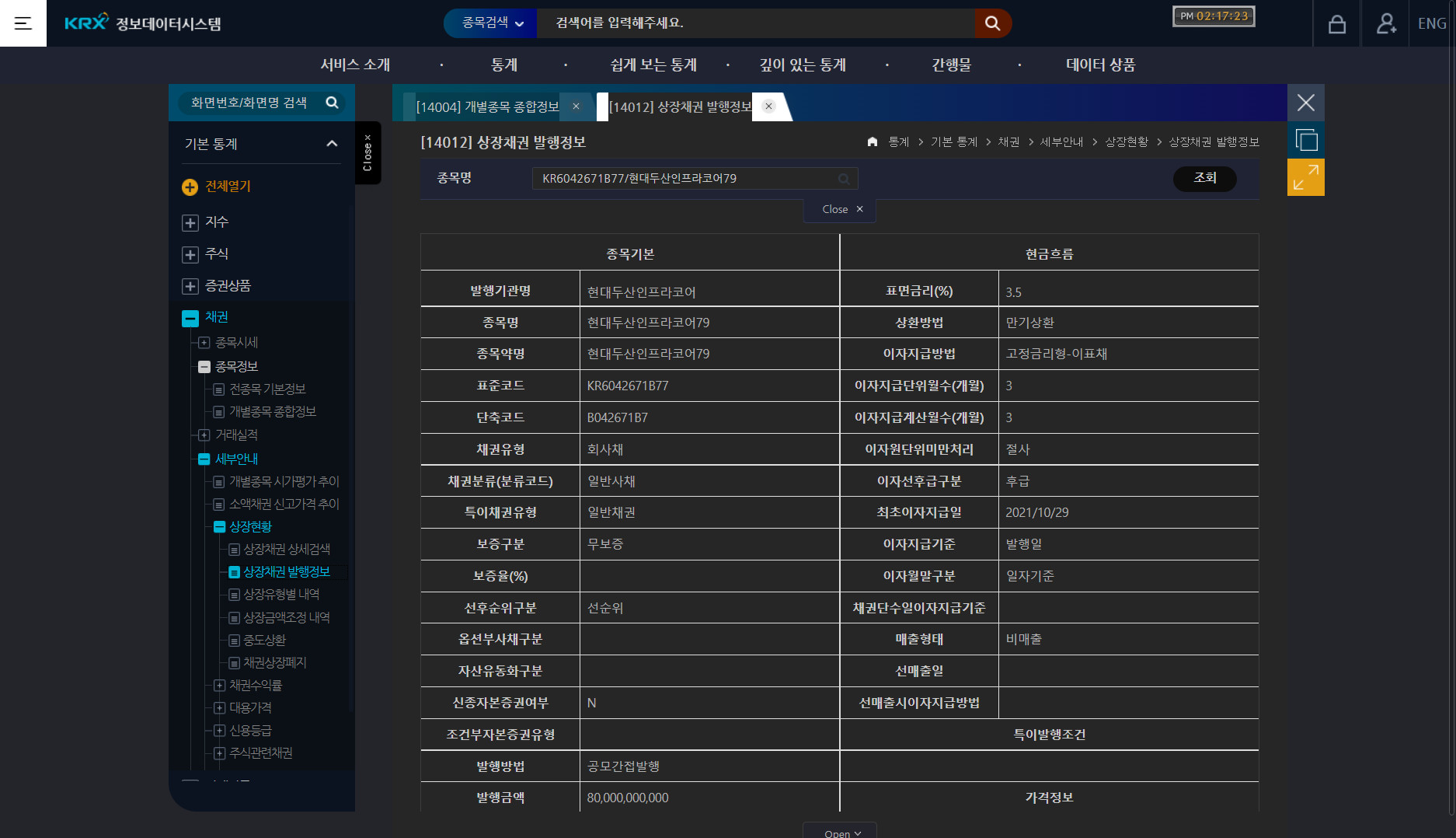Open the 서비스 소개 menu

(355, 65)
